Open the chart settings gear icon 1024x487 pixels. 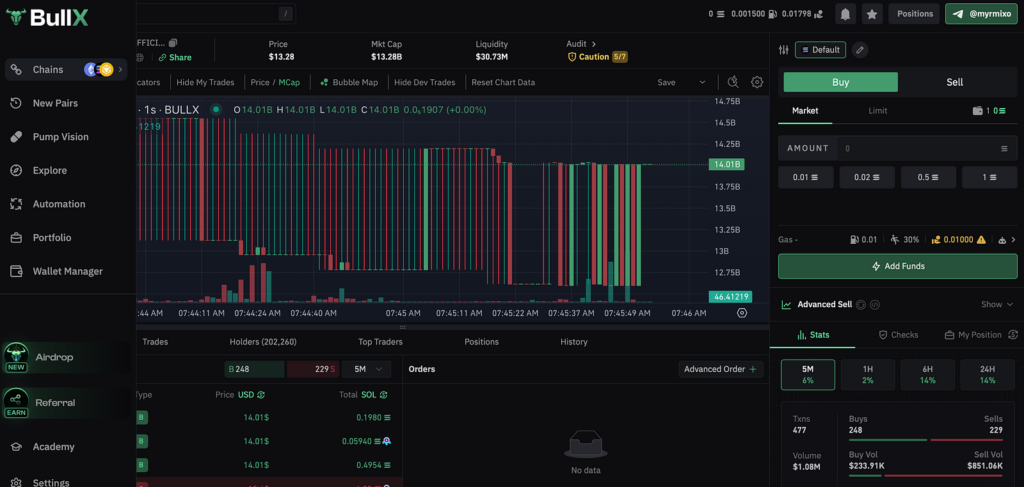757,82
